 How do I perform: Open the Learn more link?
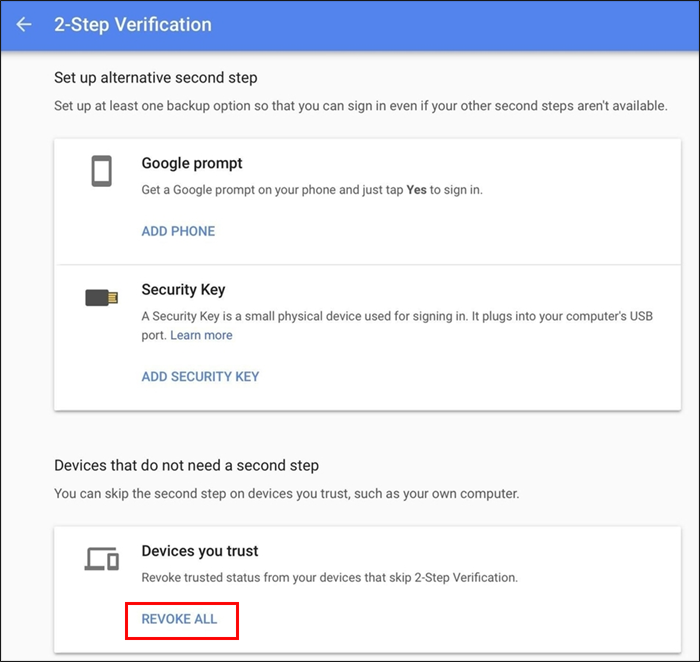(x=201, y=335)
